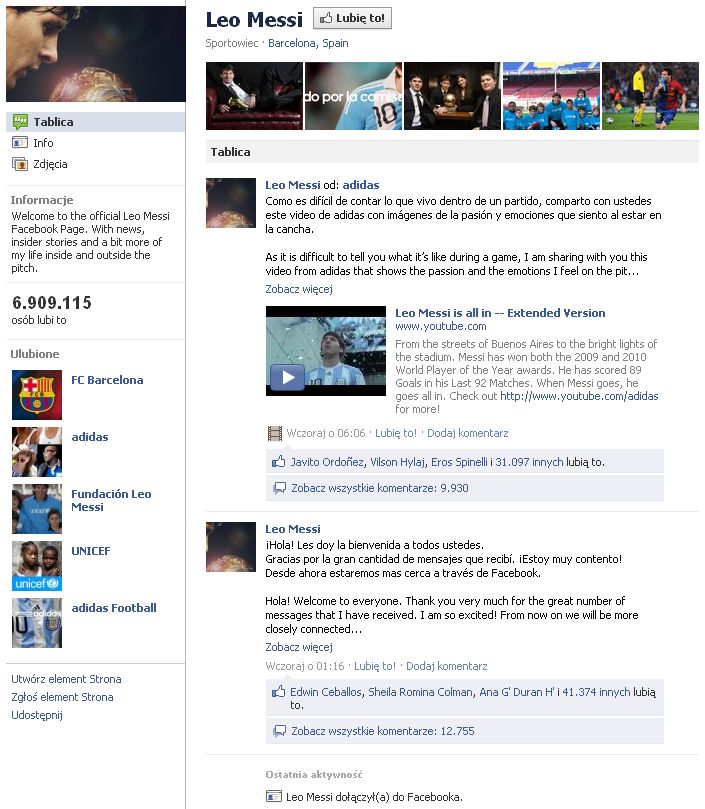Click Lubię to! under the video post
The width and height of the screenshot is (705, 809).
[x=396, y=433]
